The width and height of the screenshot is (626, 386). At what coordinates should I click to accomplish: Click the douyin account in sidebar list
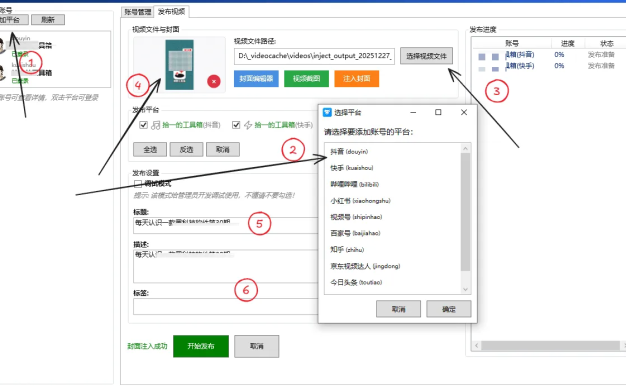55,46
